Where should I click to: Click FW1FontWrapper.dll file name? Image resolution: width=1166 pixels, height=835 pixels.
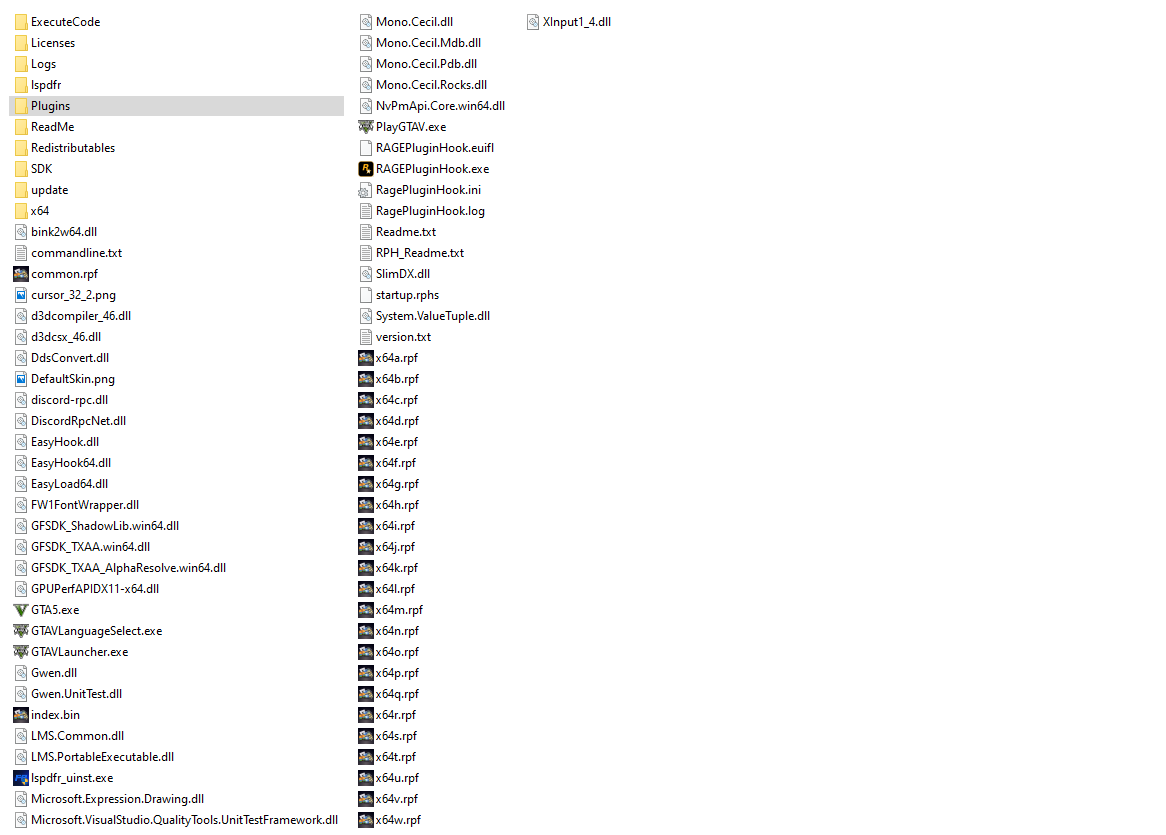(x=85, y=504)
